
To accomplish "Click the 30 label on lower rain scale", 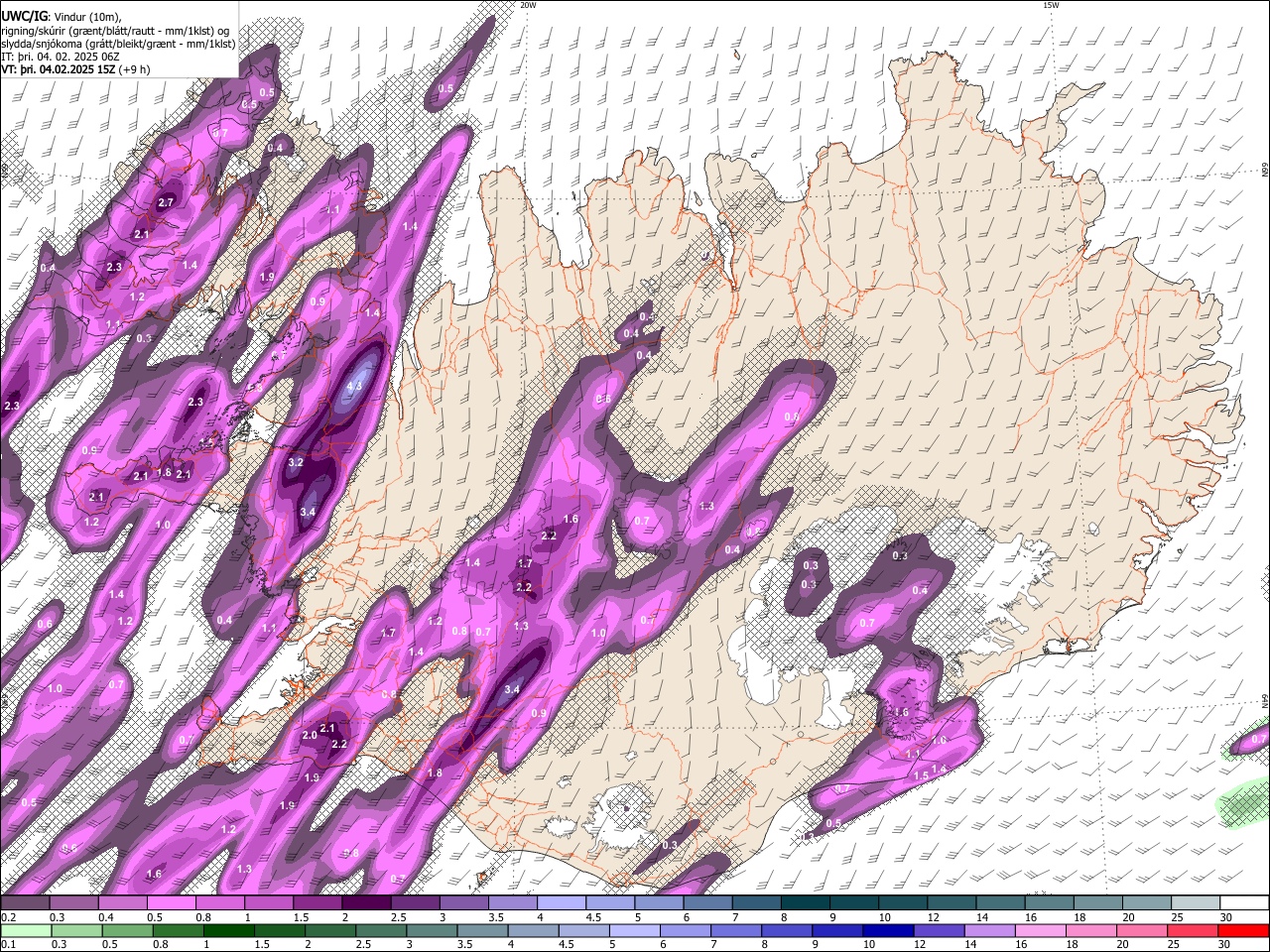I will pos(1225,944).
